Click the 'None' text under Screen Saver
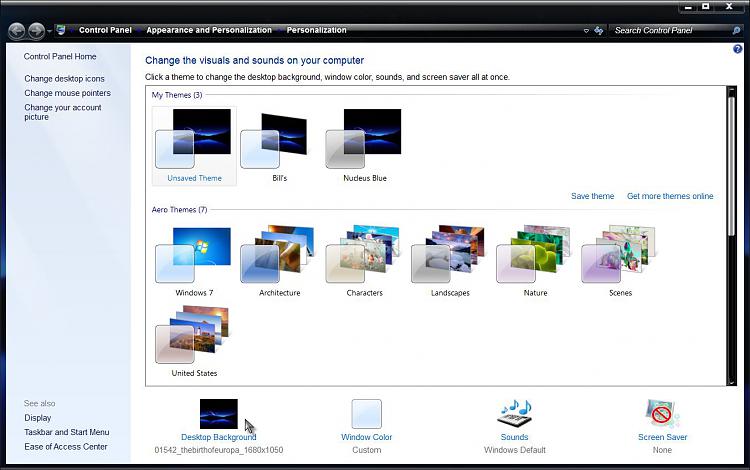The image size is (750, 470). point(662,450)
